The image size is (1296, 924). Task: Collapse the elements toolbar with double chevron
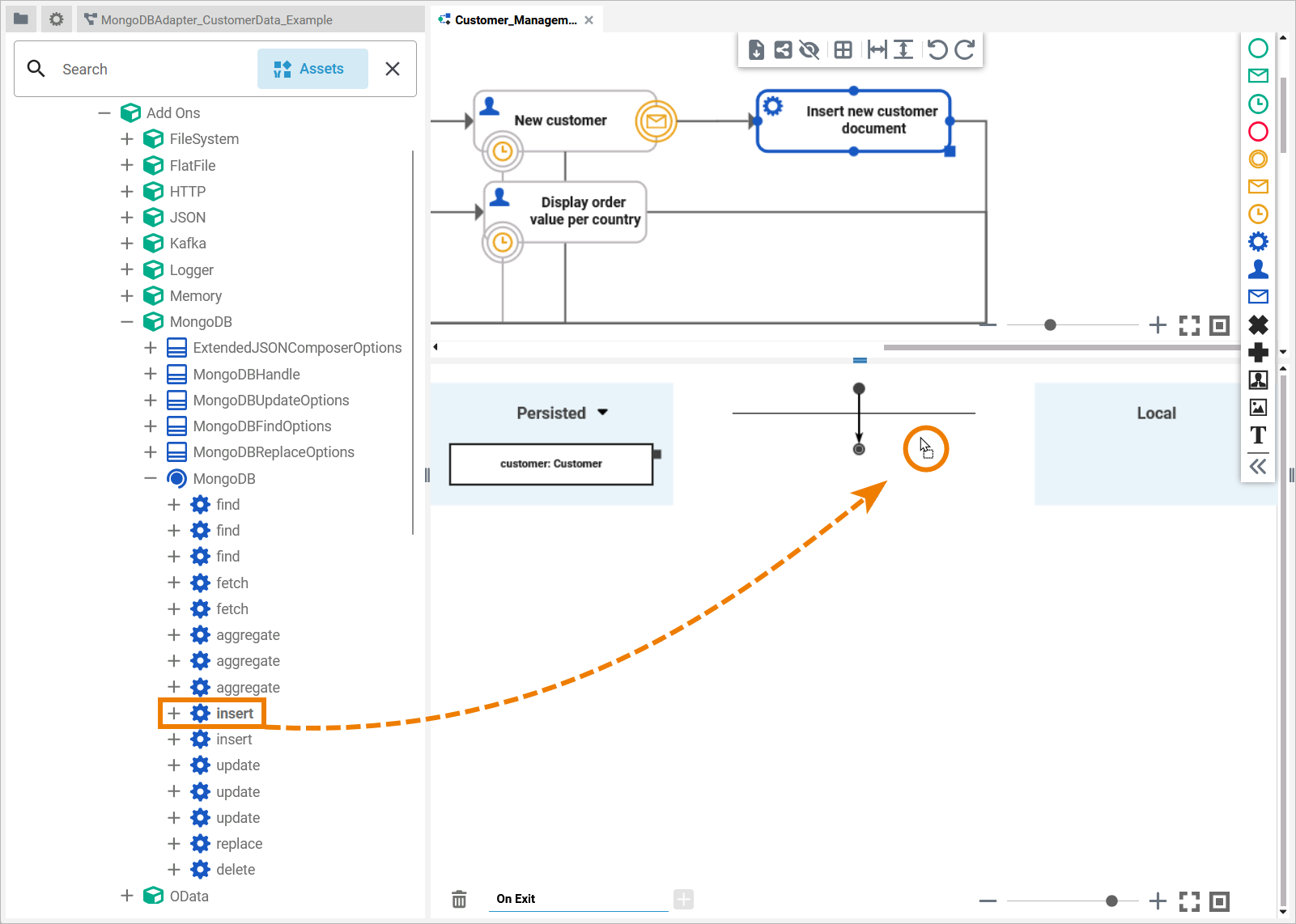(x=1258, y=466)
